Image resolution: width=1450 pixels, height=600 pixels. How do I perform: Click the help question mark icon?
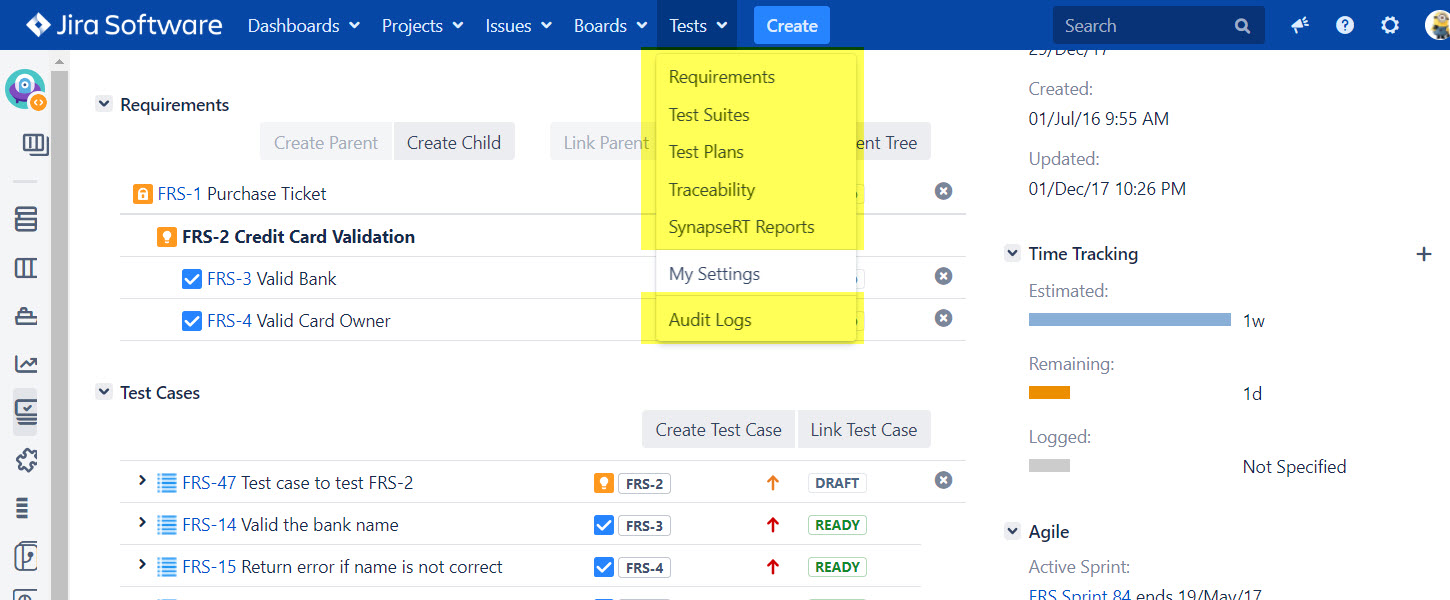1345,26
